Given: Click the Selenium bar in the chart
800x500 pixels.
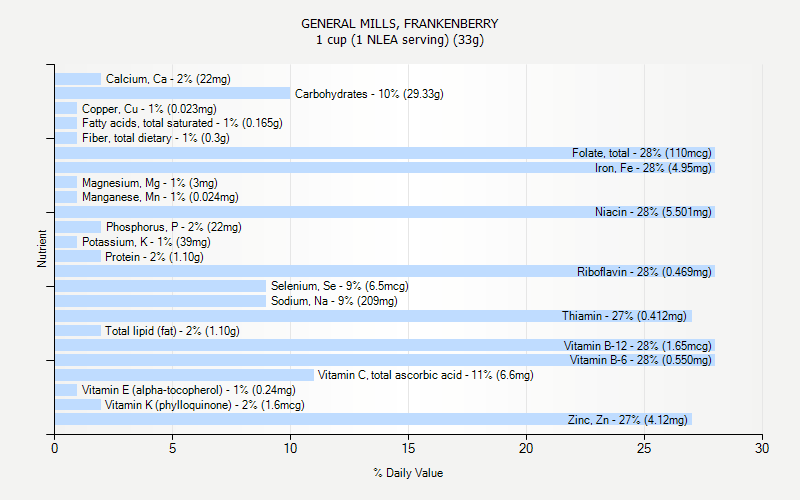Looking at the screenshot, I should tap(161, 286).
